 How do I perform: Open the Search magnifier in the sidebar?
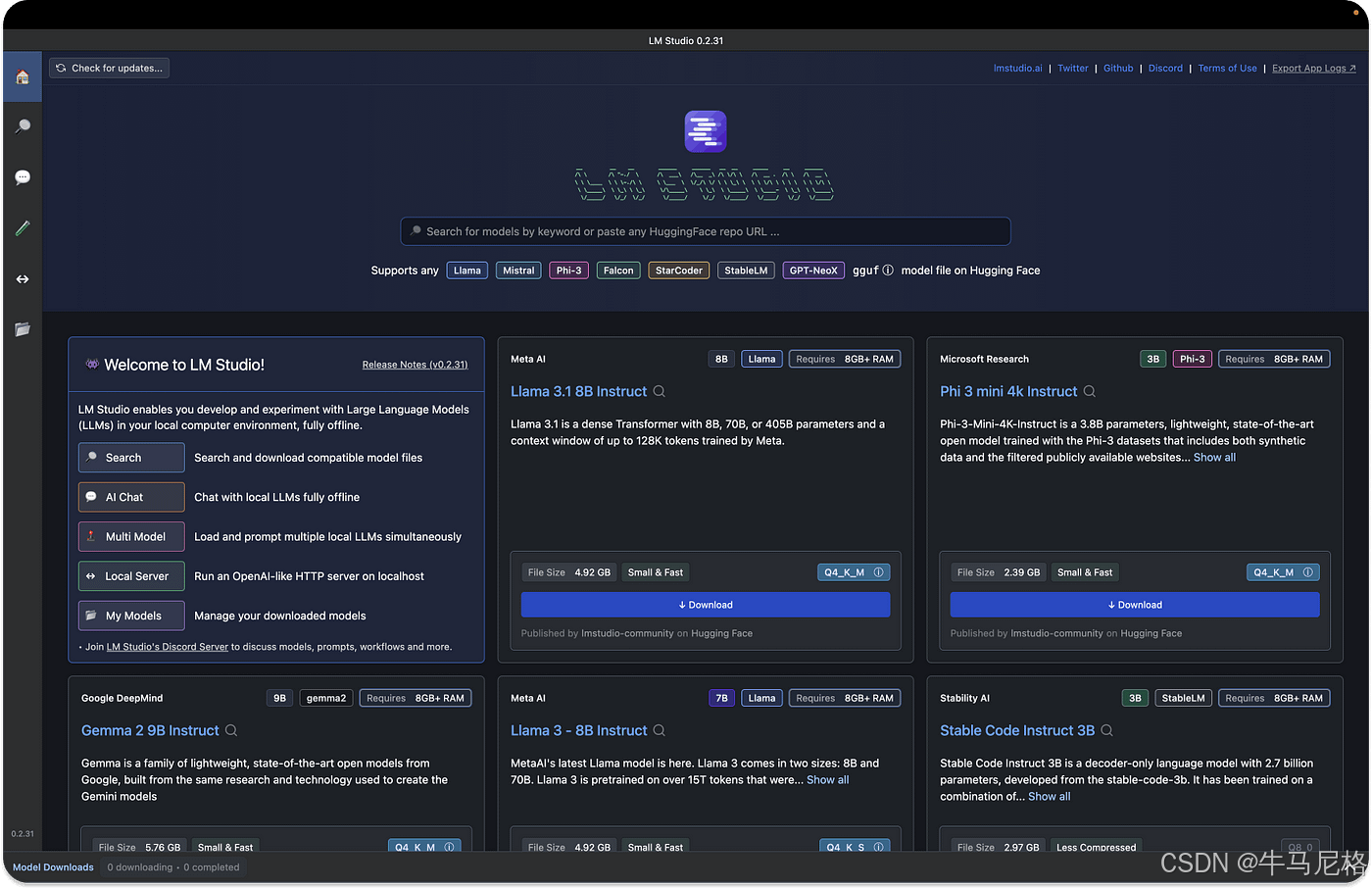(x=23, y=126)
